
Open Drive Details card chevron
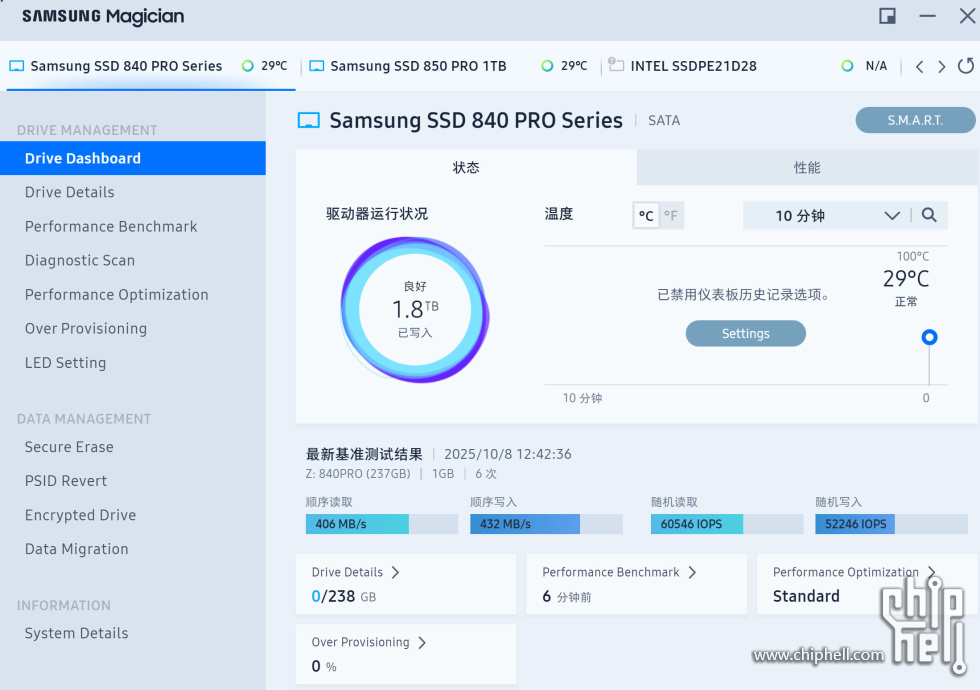click(x=395, y=572)
